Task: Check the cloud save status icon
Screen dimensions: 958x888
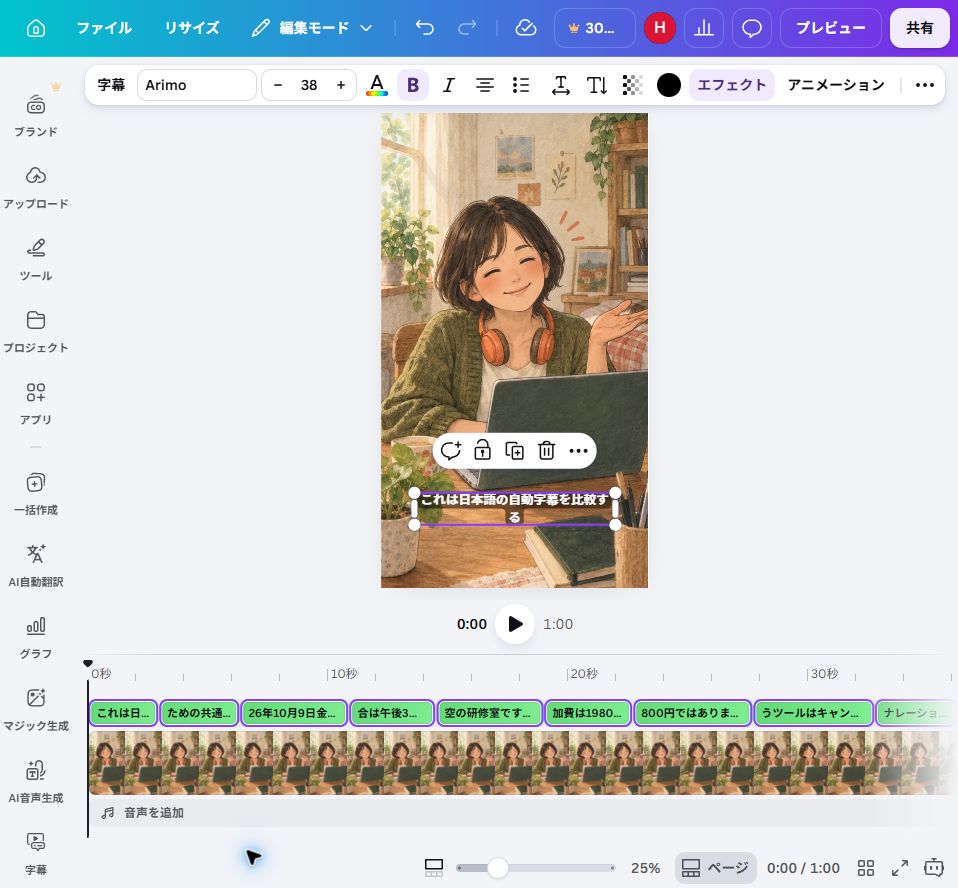Action: click(x=525, y=28)
